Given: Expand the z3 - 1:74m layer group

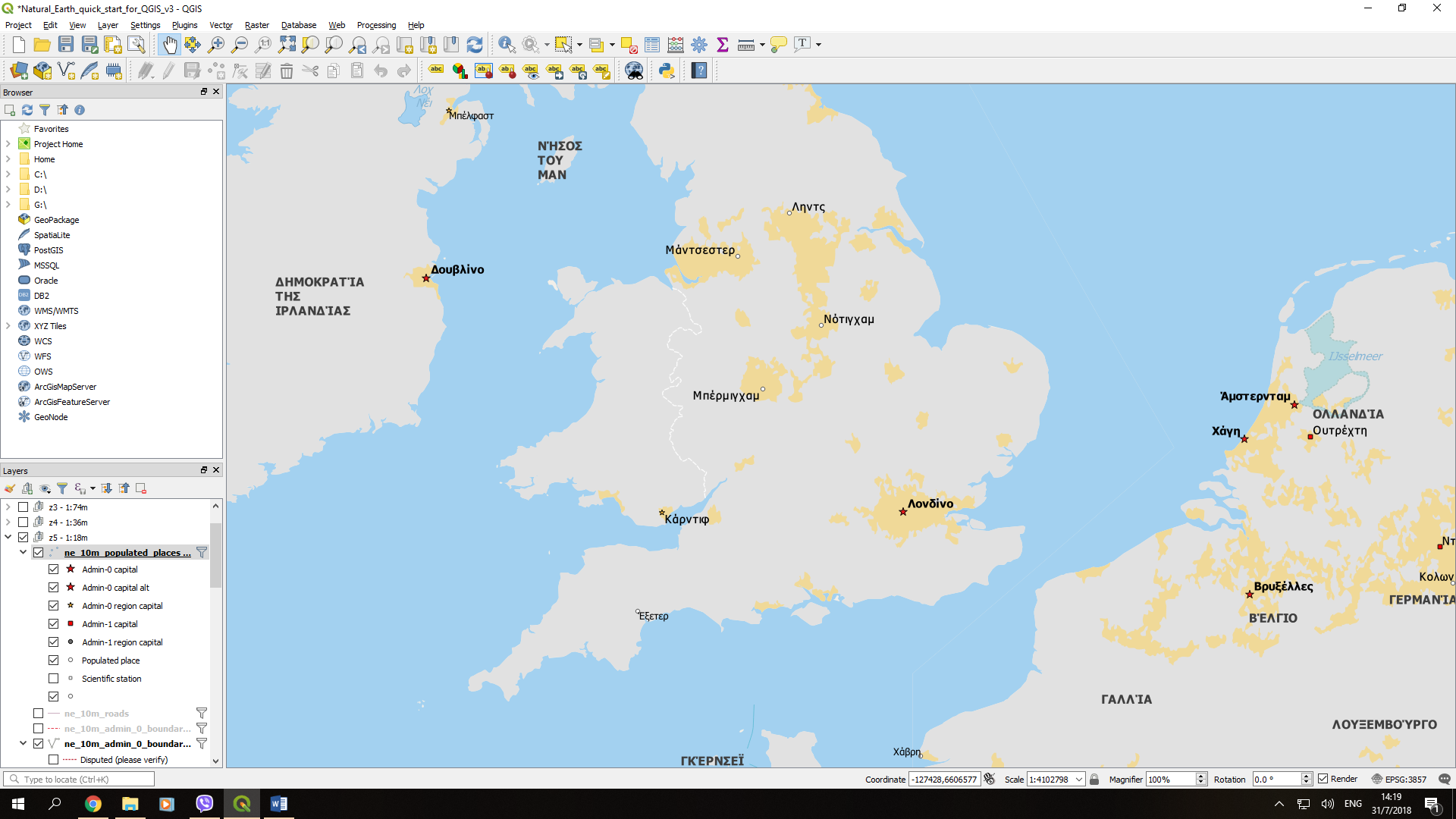Looking at the screenshot, I should (8, 506).
